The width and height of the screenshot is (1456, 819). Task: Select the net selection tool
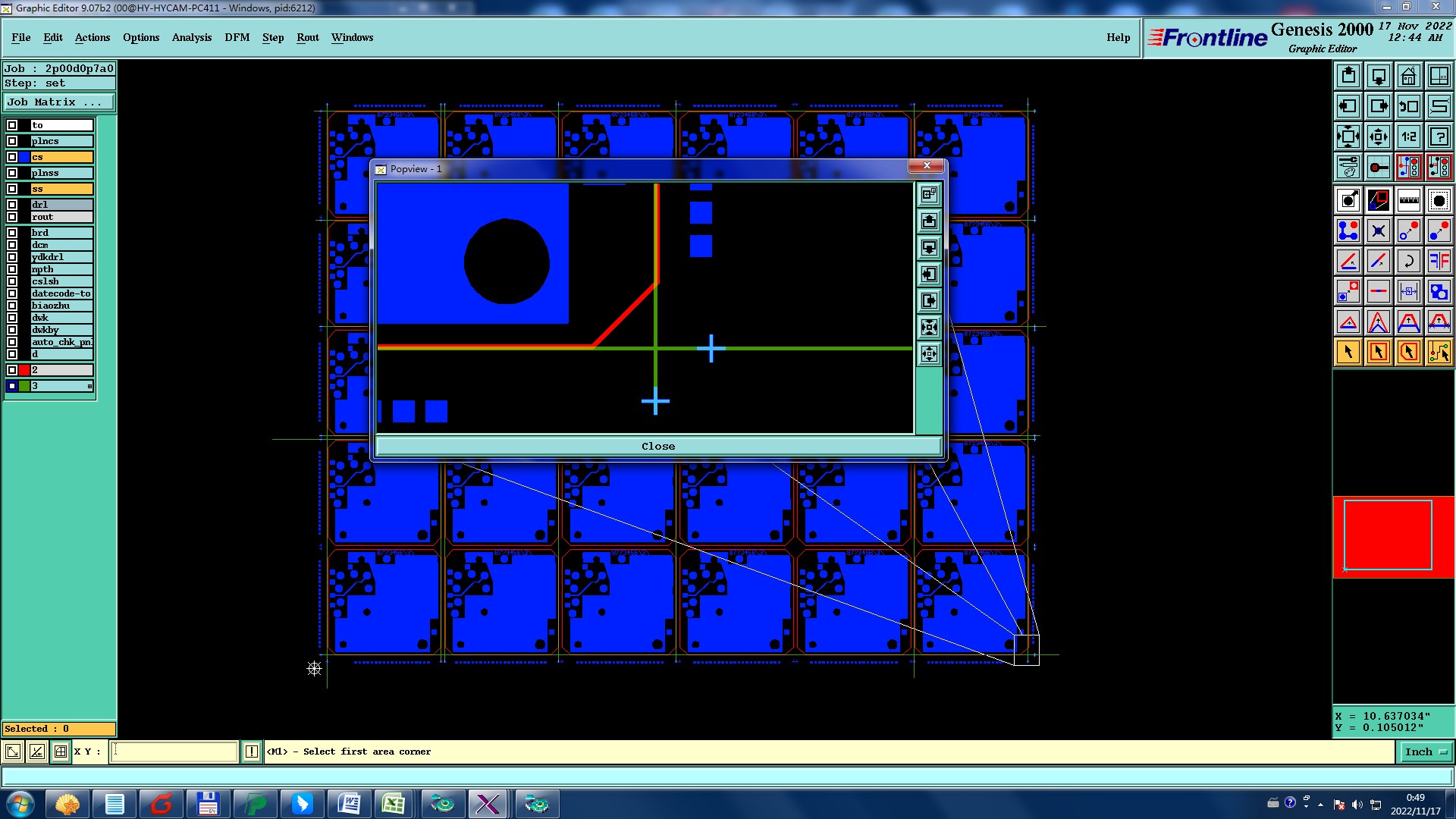click(x=1439, y=352)
